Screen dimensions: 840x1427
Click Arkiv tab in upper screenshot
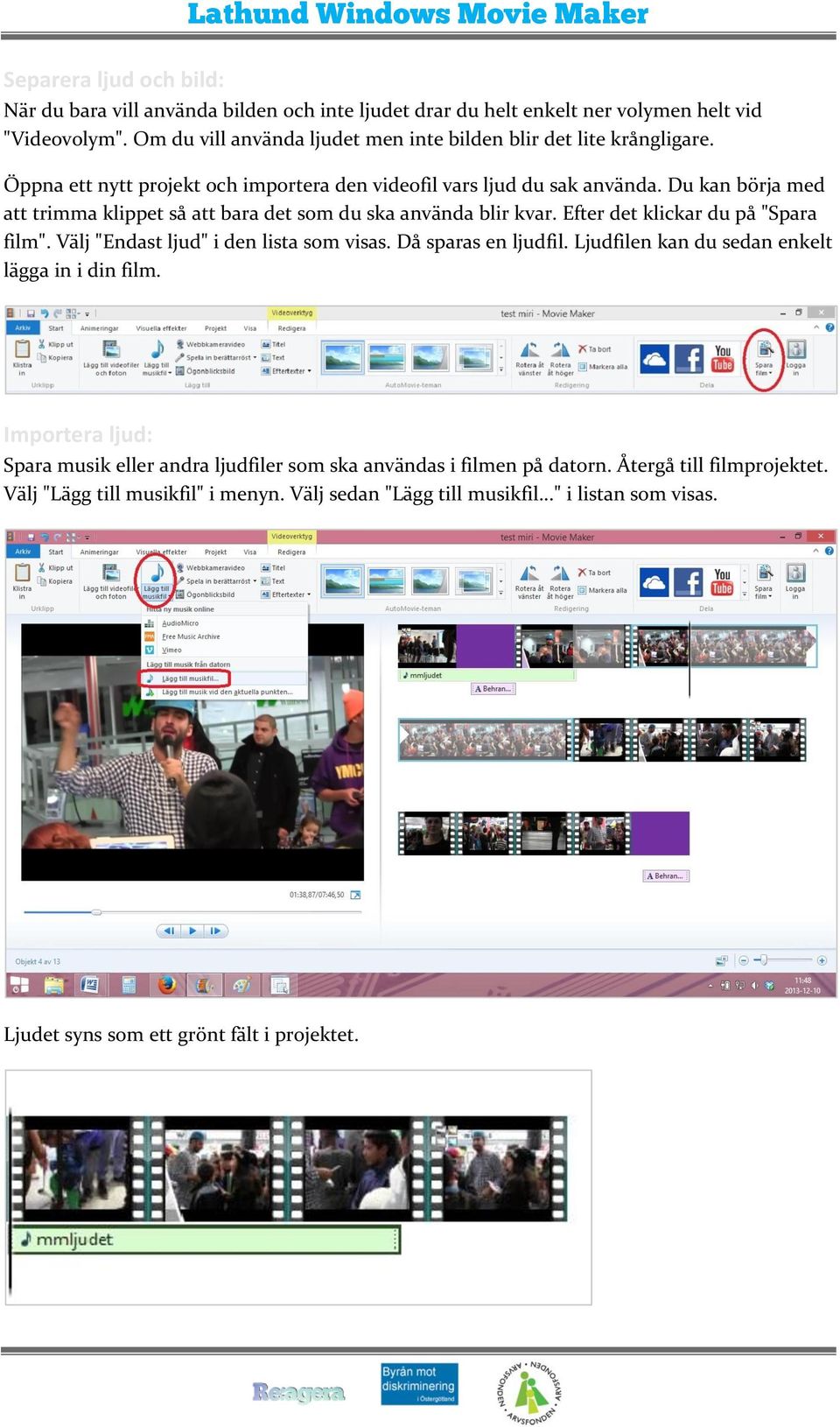[22, 328]
